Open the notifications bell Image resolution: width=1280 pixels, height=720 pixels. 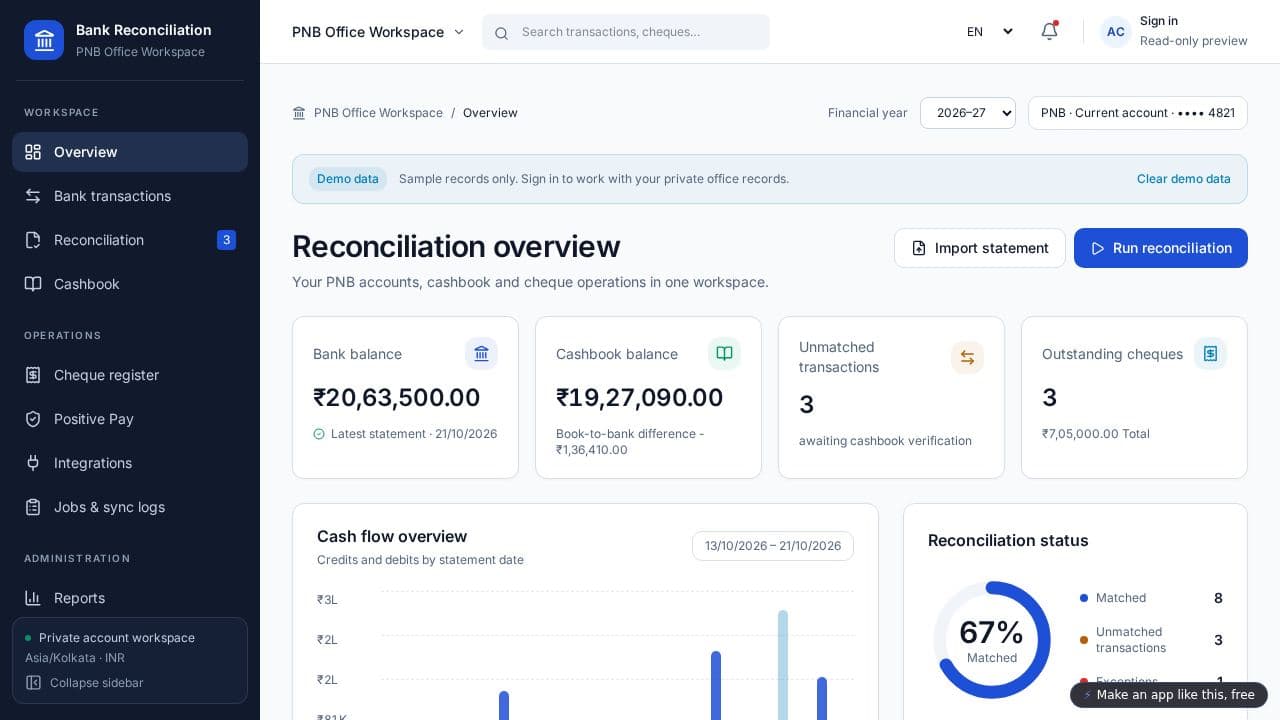1049,31
